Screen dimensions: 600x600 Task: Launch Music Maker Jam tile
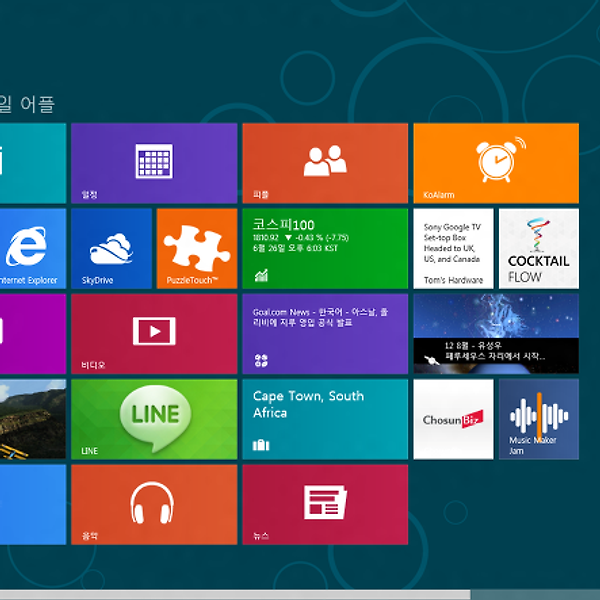pyautogui.click(x=539, y=419)
